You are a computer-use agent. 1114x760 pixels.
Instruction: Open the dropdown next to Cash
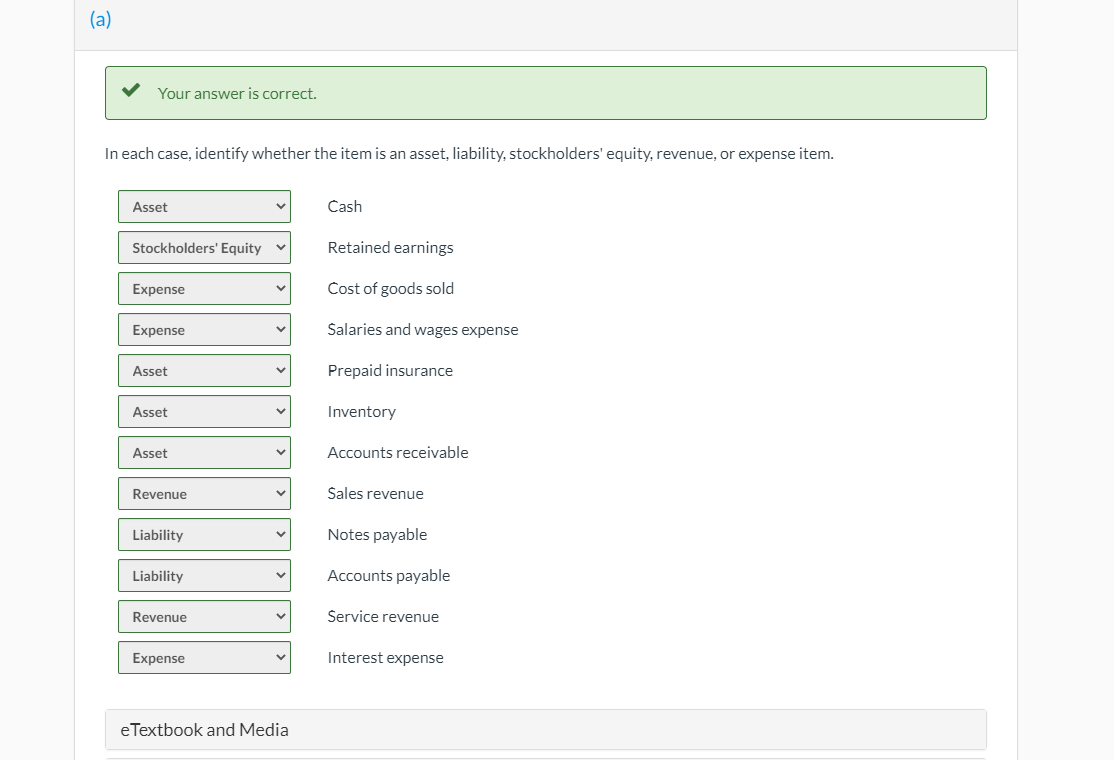(204, 207)
